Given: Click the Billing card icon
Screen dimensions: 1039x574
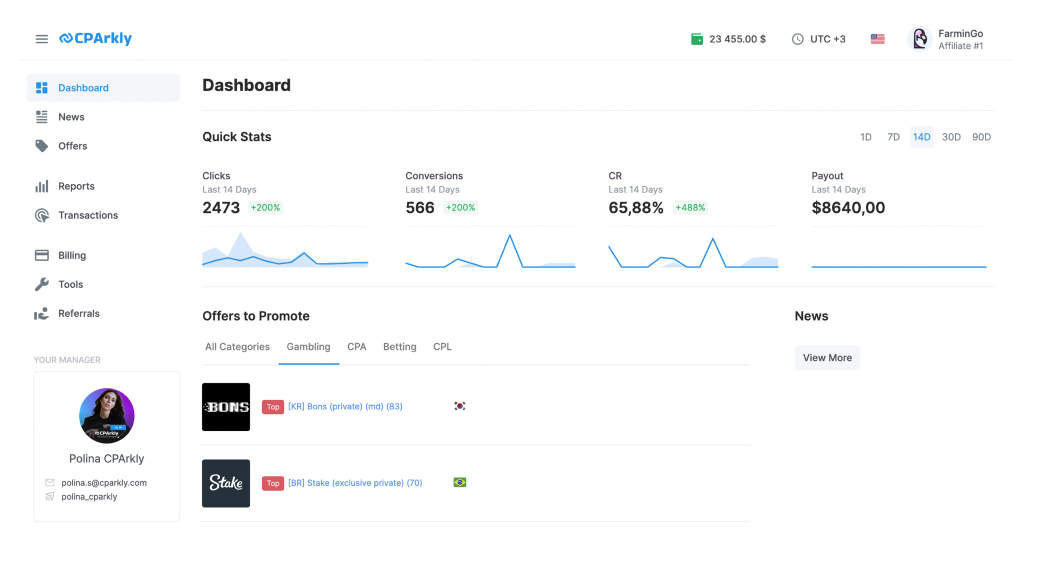Looking at the screenshot, I should point(42,255).
